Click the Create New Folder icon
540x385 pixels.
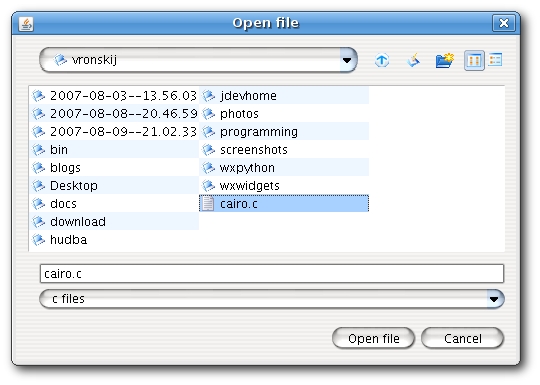click(444, 60)
